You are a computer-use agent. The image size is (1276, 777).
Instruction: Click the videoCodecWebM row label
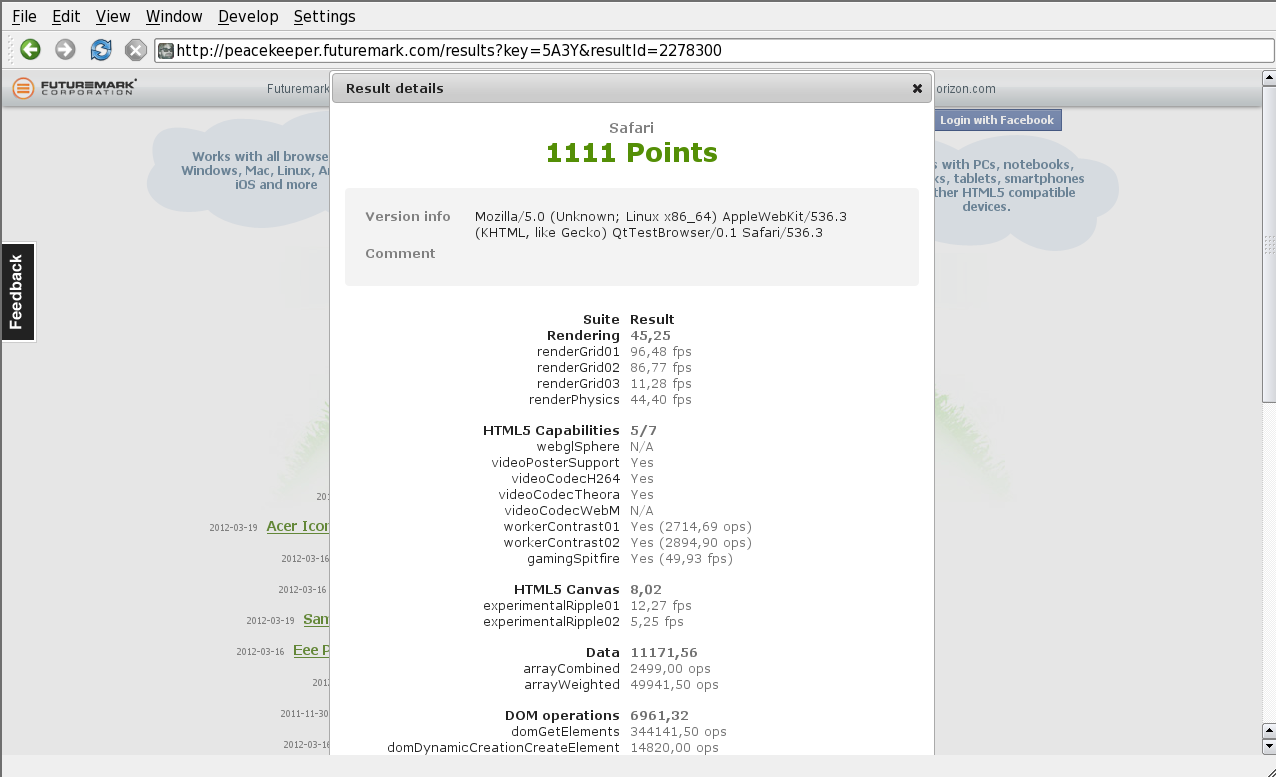click(562, 510)
